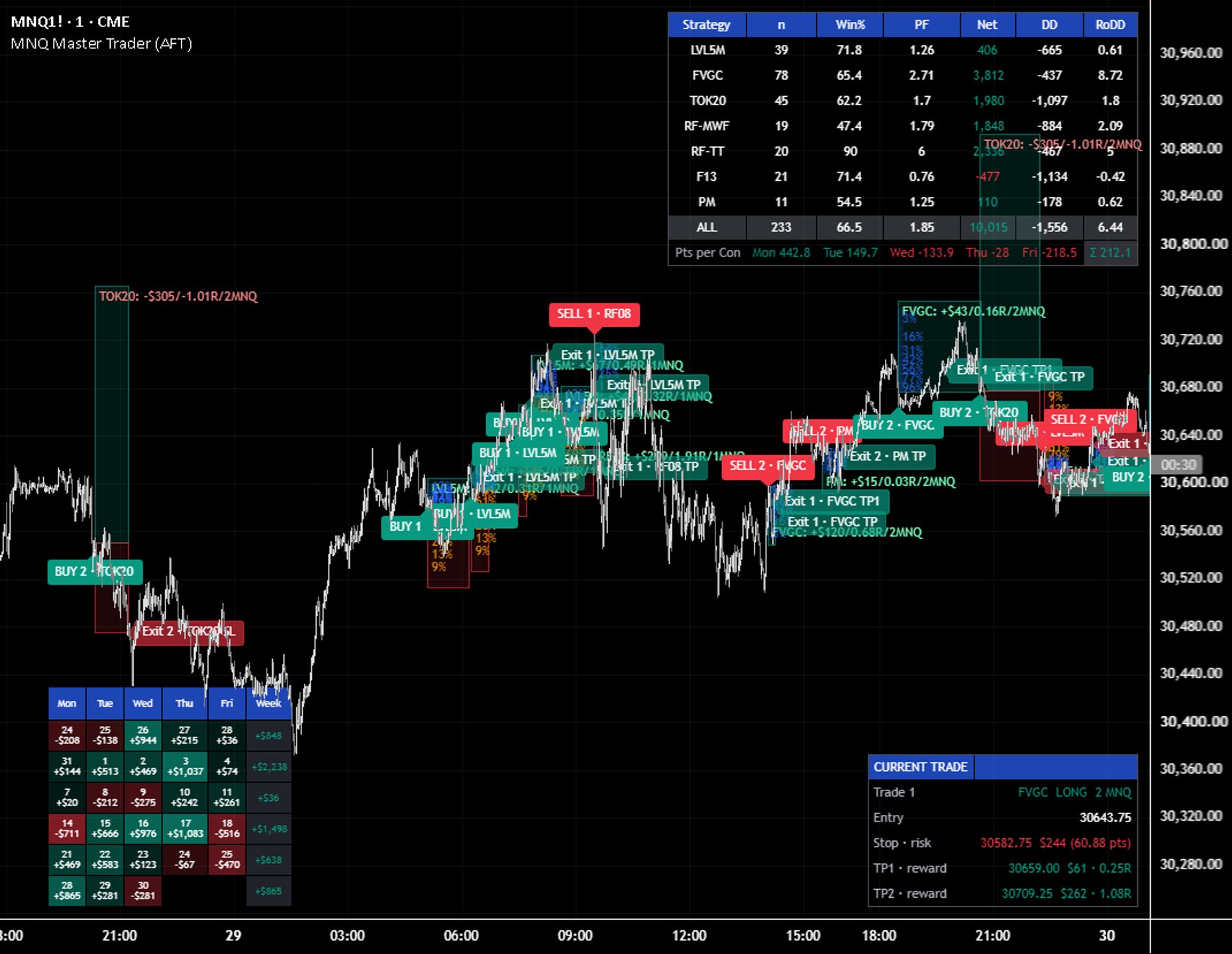This screenshot has height=954, width=1232.
Task: Select the ALL row trade count 233
Action: pos(781,227)
